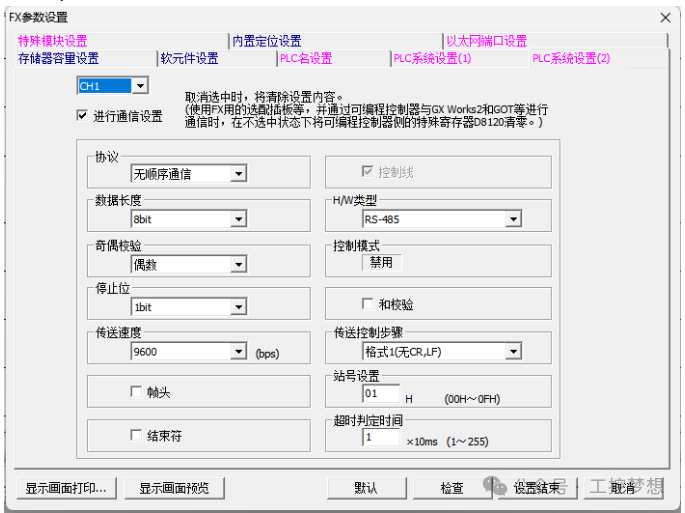Click 显示画面打印... button

point(66,488)
